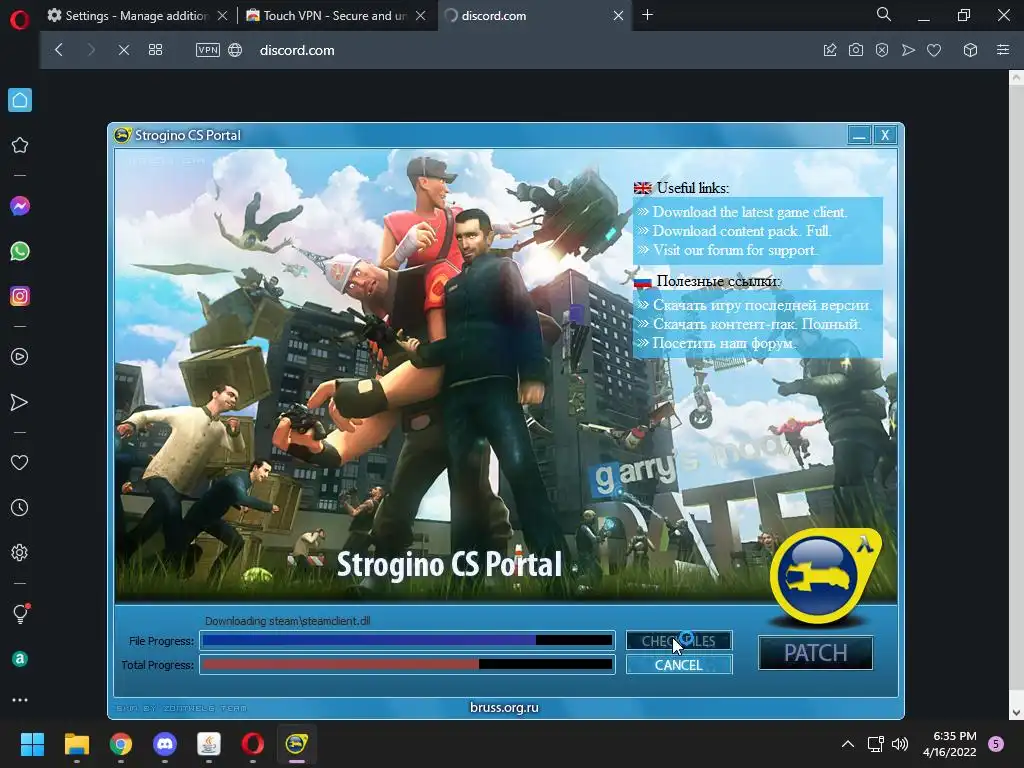
Task: Open History clock icon in sidebar
Action: pyautogui.click(x=20, y=507)
